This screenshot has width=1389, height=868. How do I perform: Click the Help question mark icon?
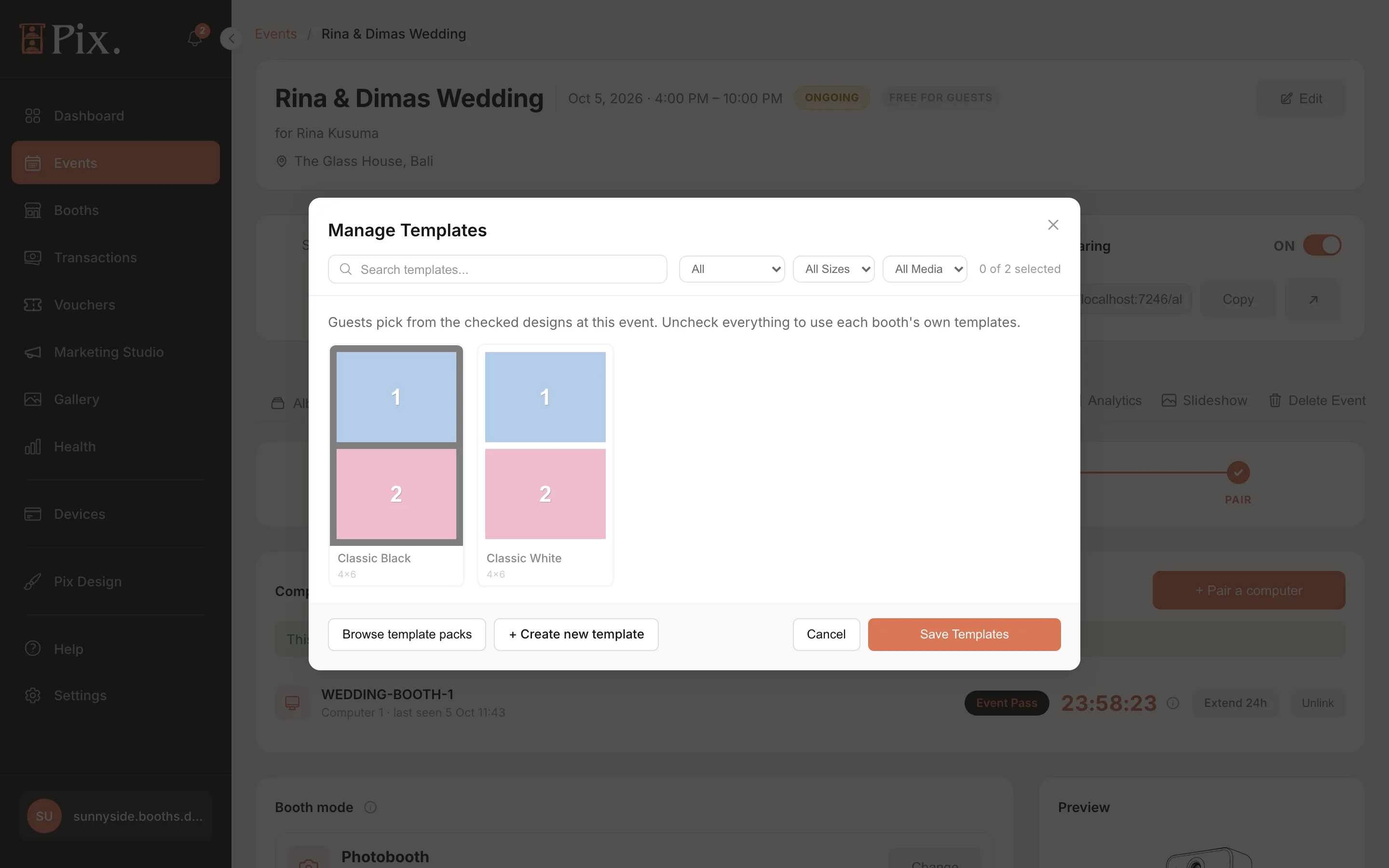click(33, 648)
